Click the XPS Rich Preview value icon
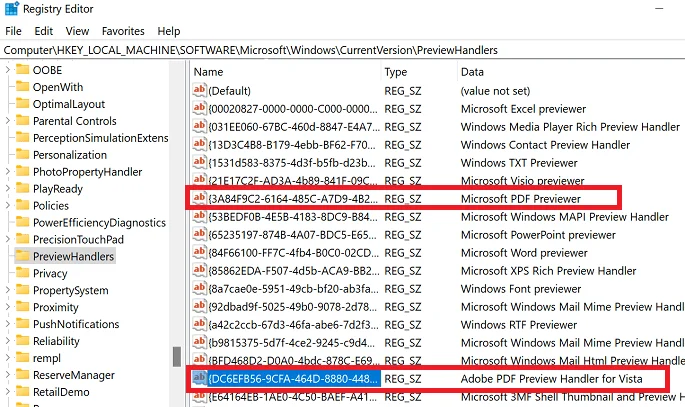Image resolution: width=685 pixels, height=407 pixels. (199, 270)
